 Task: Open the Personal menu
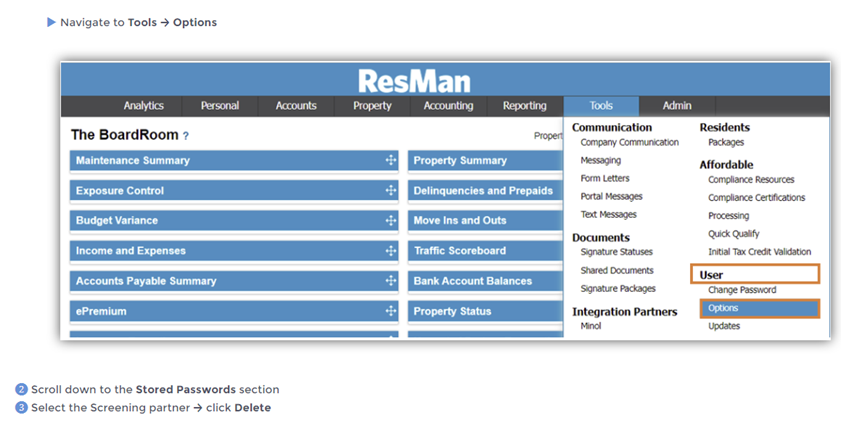(220, 106)
